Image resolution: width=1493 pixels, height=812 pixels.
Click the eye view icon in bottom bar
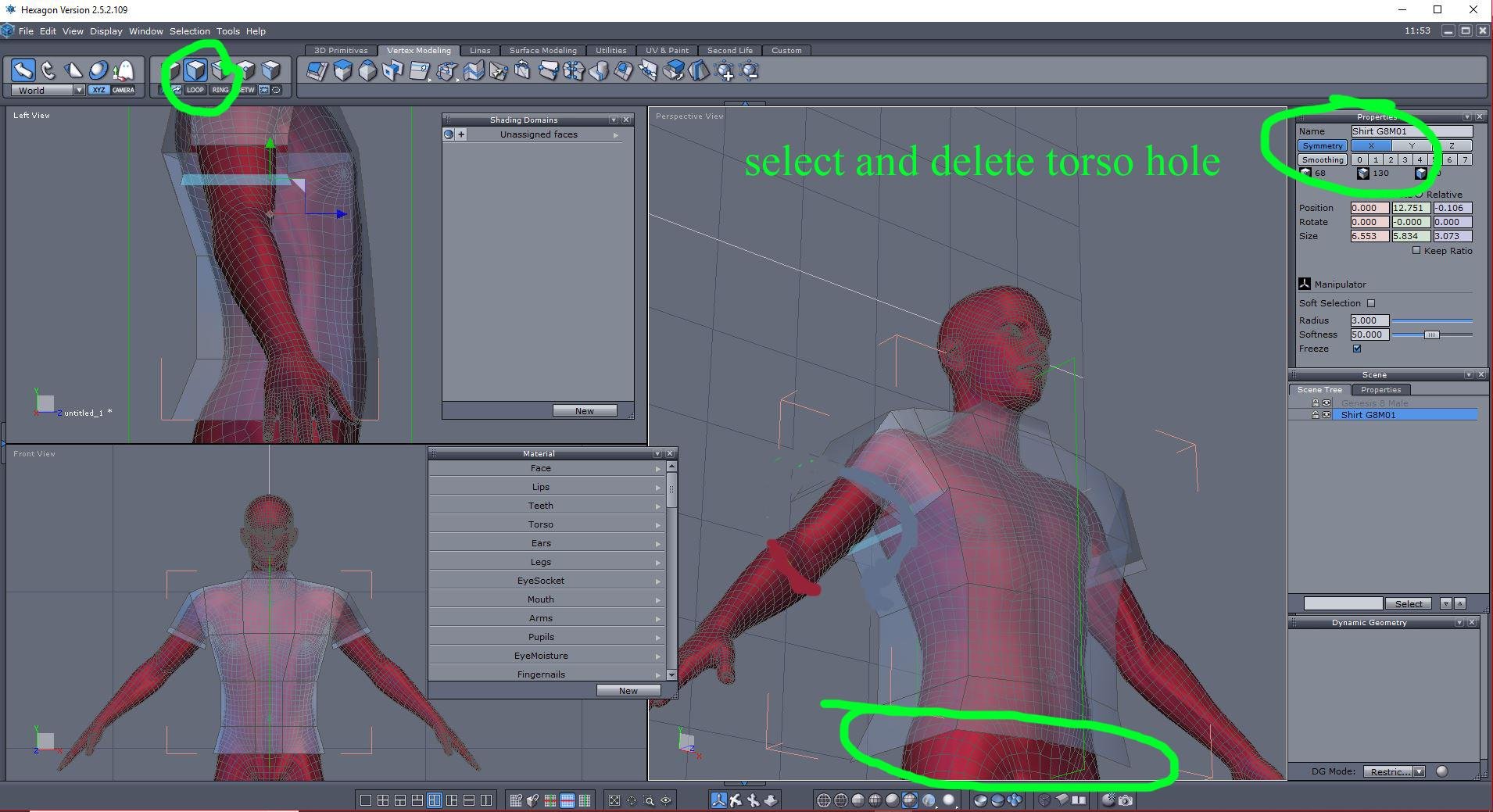click(x=666, y=800)
